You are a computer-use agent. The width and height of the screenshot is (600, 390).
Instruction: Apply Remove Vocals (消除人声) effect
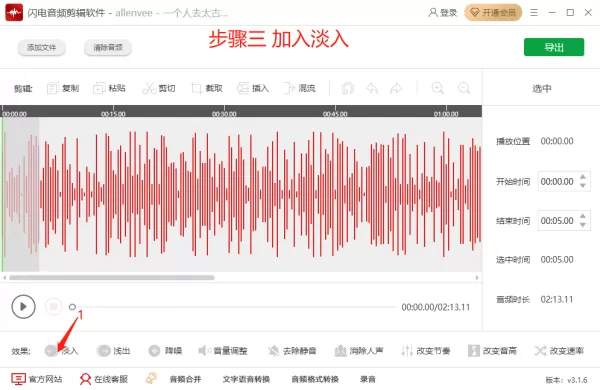click(359, 351)
